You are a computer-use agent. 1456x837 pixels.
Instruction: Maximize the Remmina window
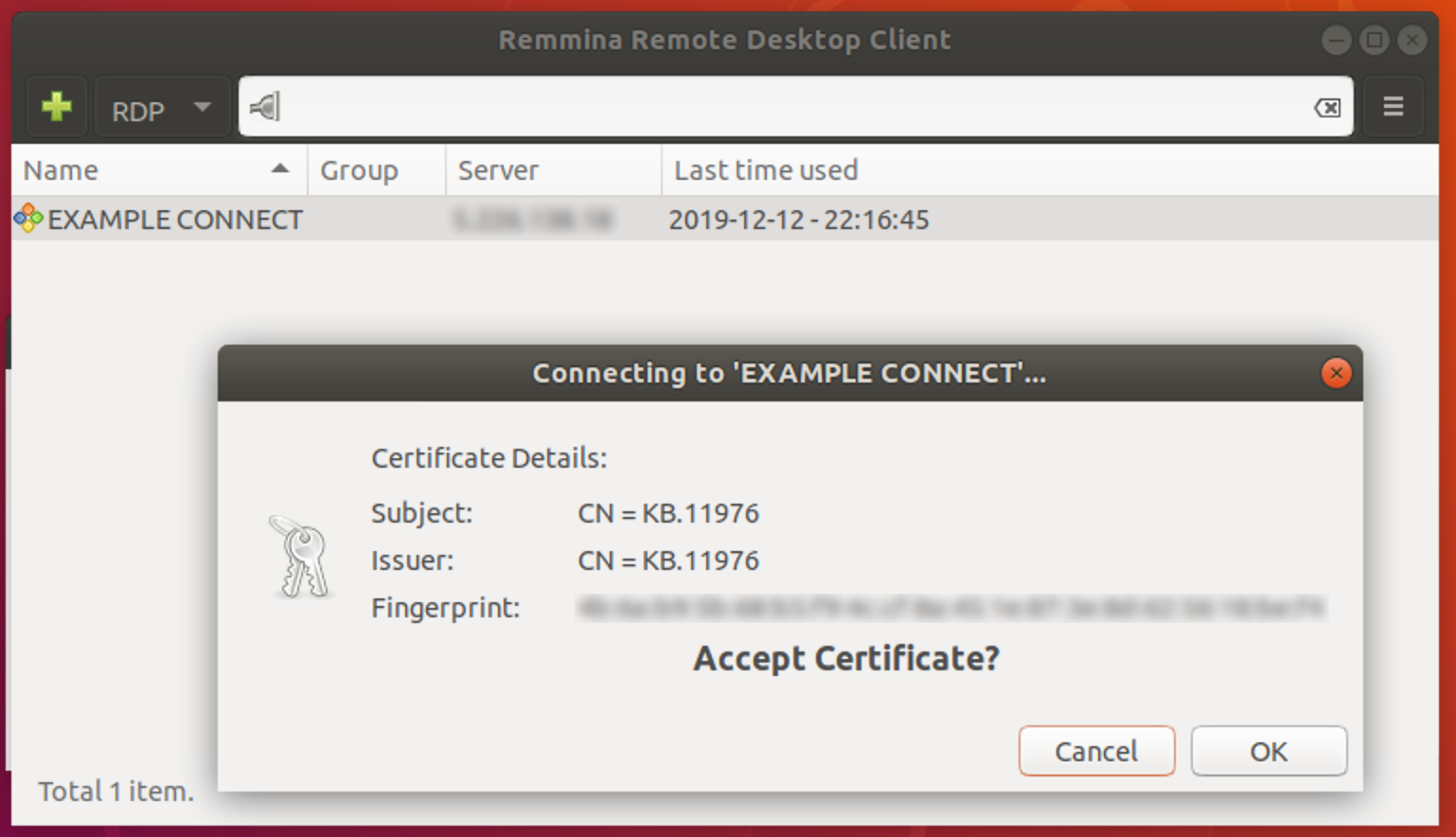(1374, 40)
